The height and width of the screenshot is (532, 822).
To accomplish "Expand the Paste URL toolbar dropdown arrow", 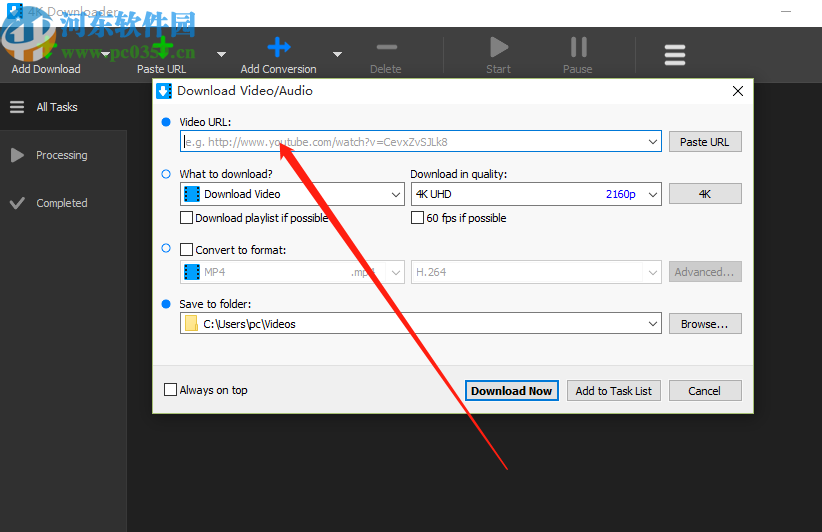I will point(222,54).
